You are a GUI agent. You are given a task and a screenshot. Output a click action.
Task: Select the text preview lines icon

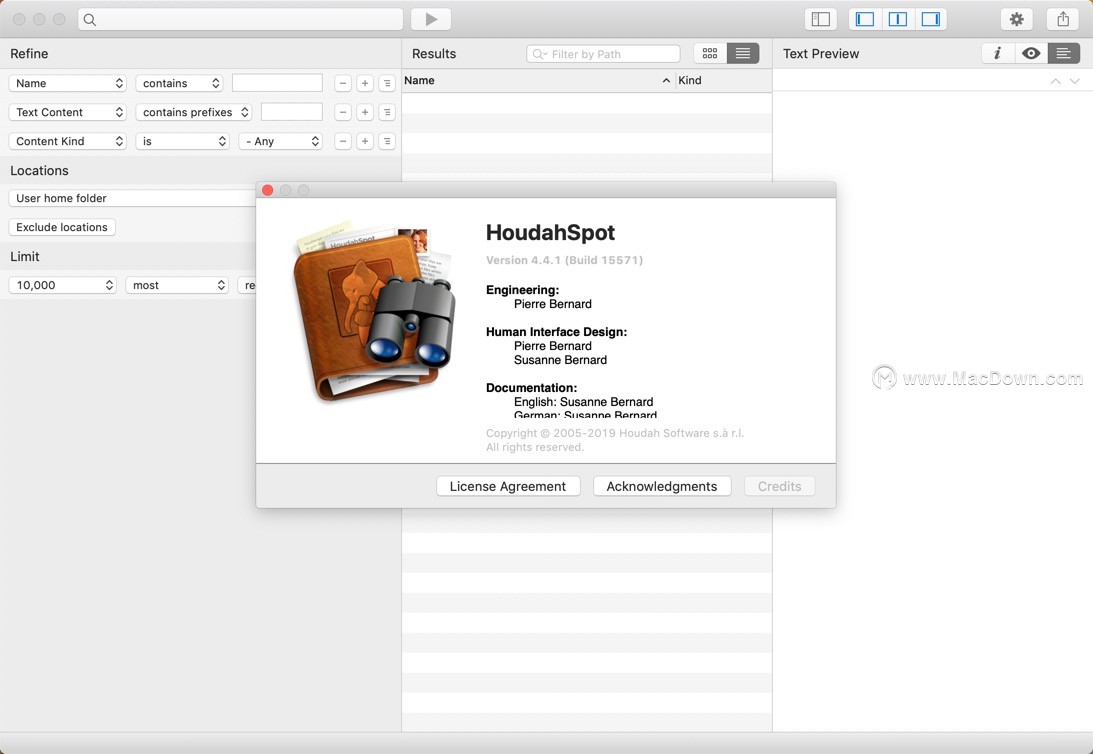[x=1063, y=53]
